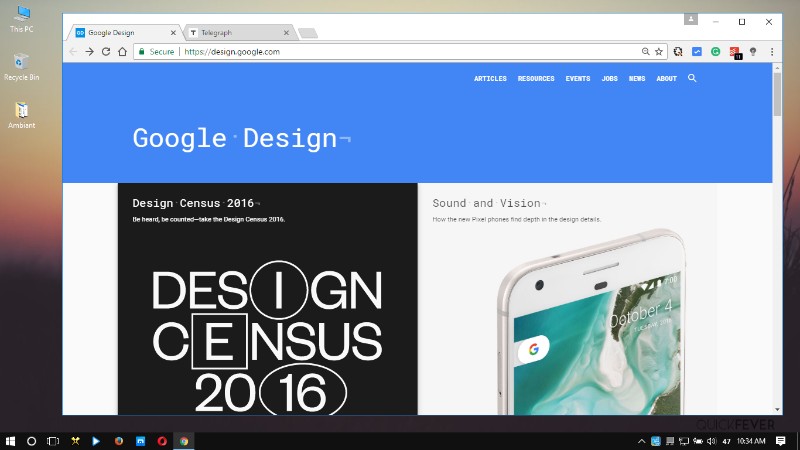
Task: Close the Google Design tab
Action: 173,33
